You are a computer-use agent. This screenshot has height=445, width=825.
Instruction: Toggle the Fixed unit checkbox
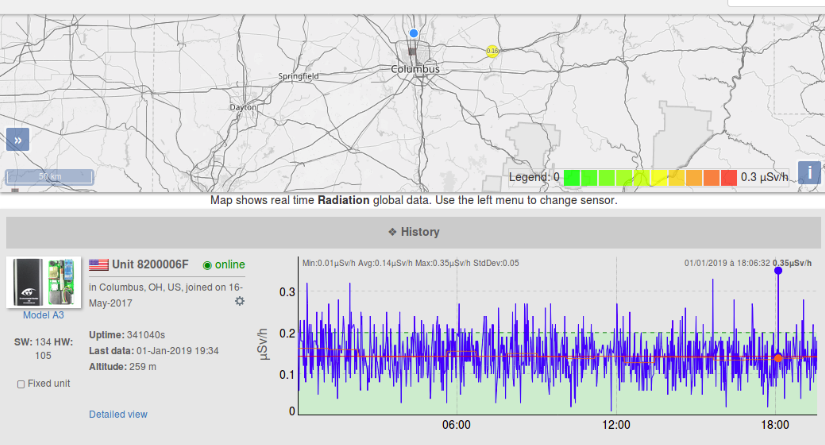tap(22, 384)
